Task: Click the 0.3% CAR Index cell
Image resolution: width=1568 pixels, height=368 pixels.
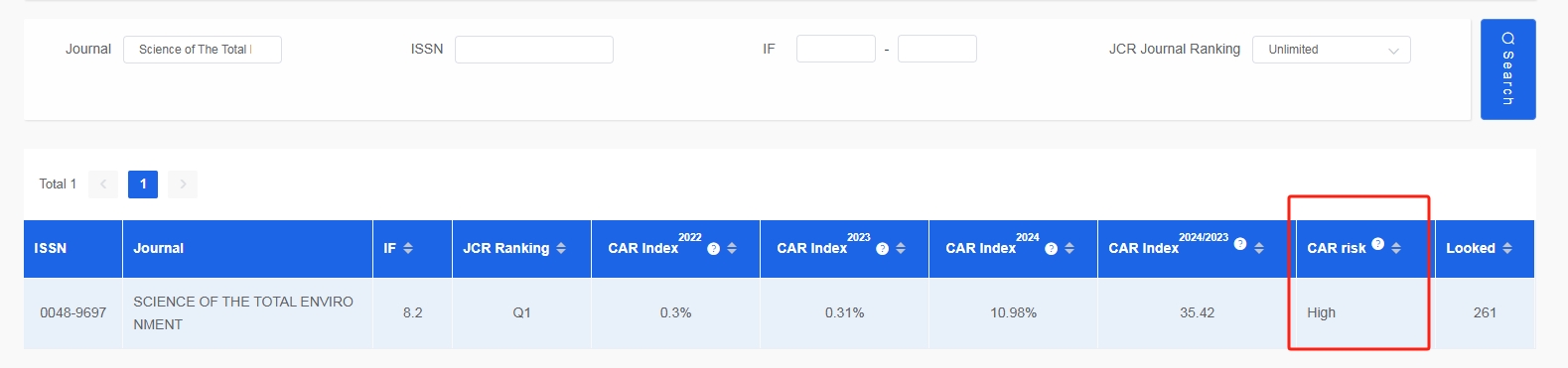Action: tap(676, 312)
